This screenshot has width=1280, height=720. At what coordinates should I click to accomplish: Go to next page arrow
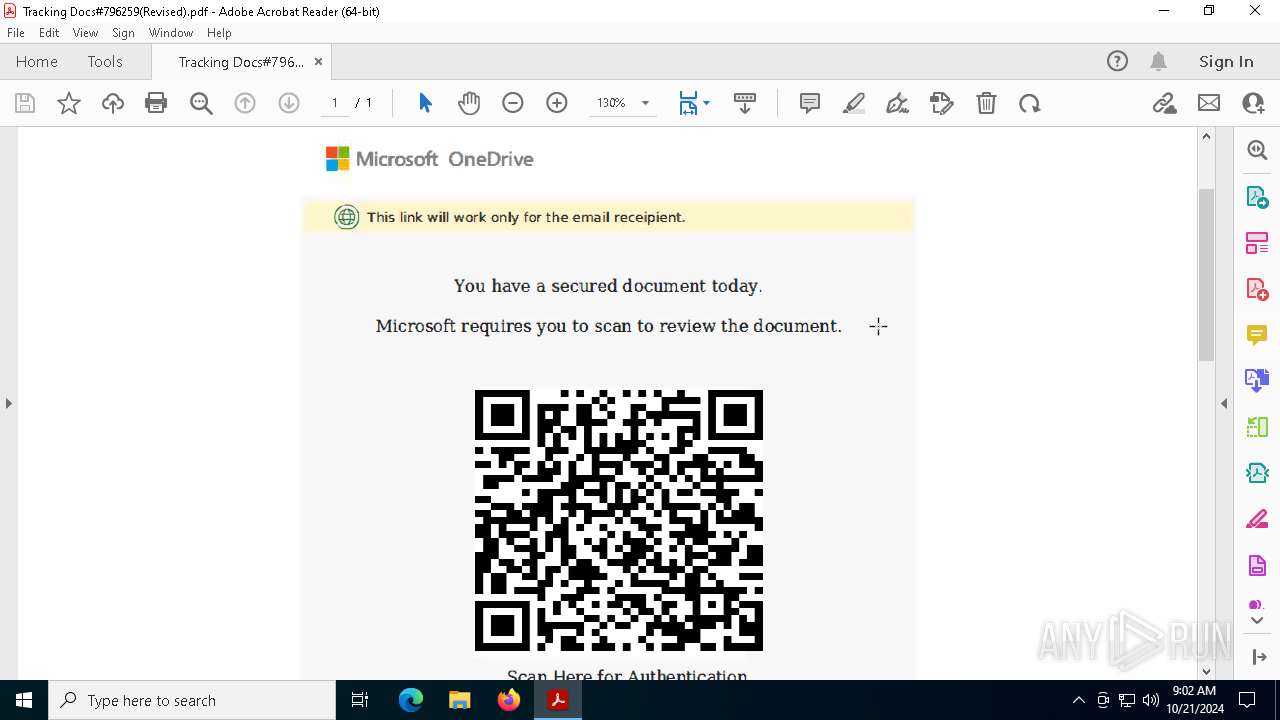289,103
